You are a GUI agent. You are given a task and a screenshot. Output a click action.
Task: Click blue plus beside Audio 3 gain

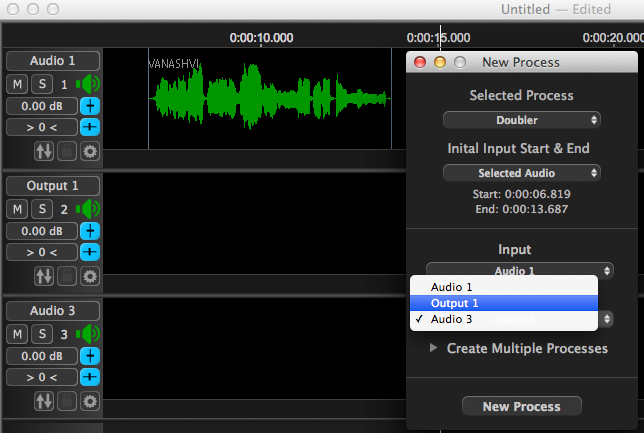point(90,356)
